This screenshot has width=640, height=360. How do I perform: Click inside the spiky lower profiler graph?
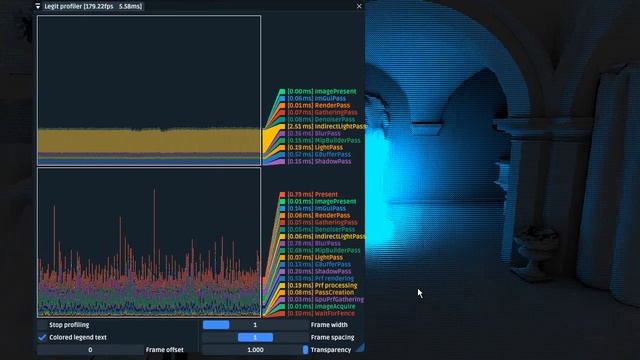[149, 242]
